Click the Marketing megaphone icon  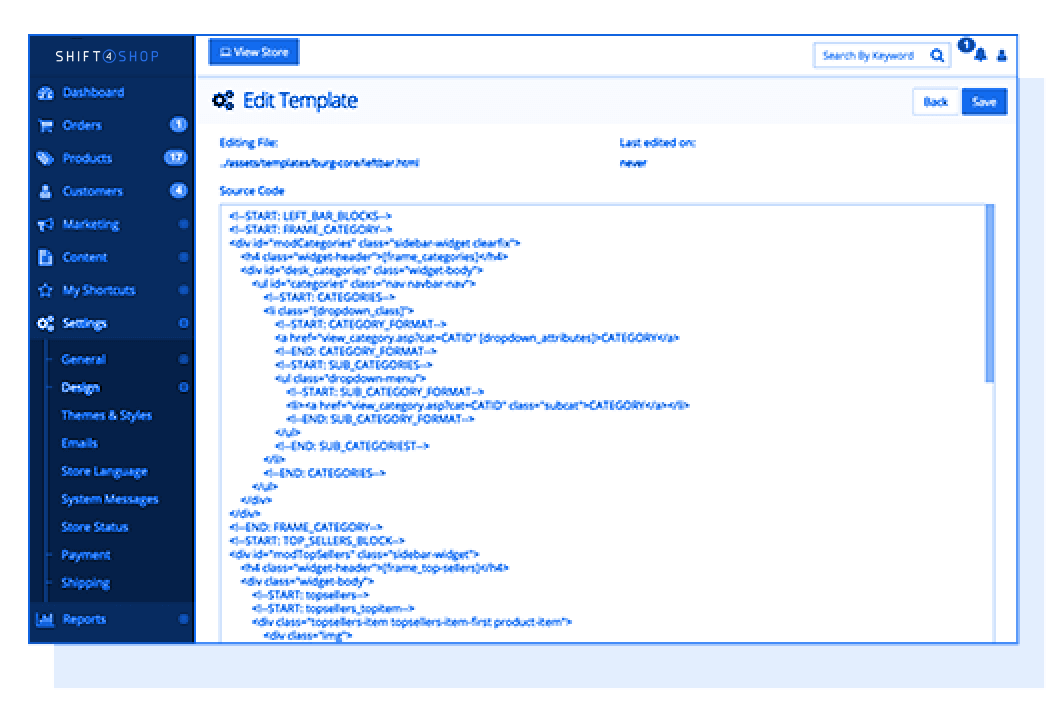pos(45,225)
